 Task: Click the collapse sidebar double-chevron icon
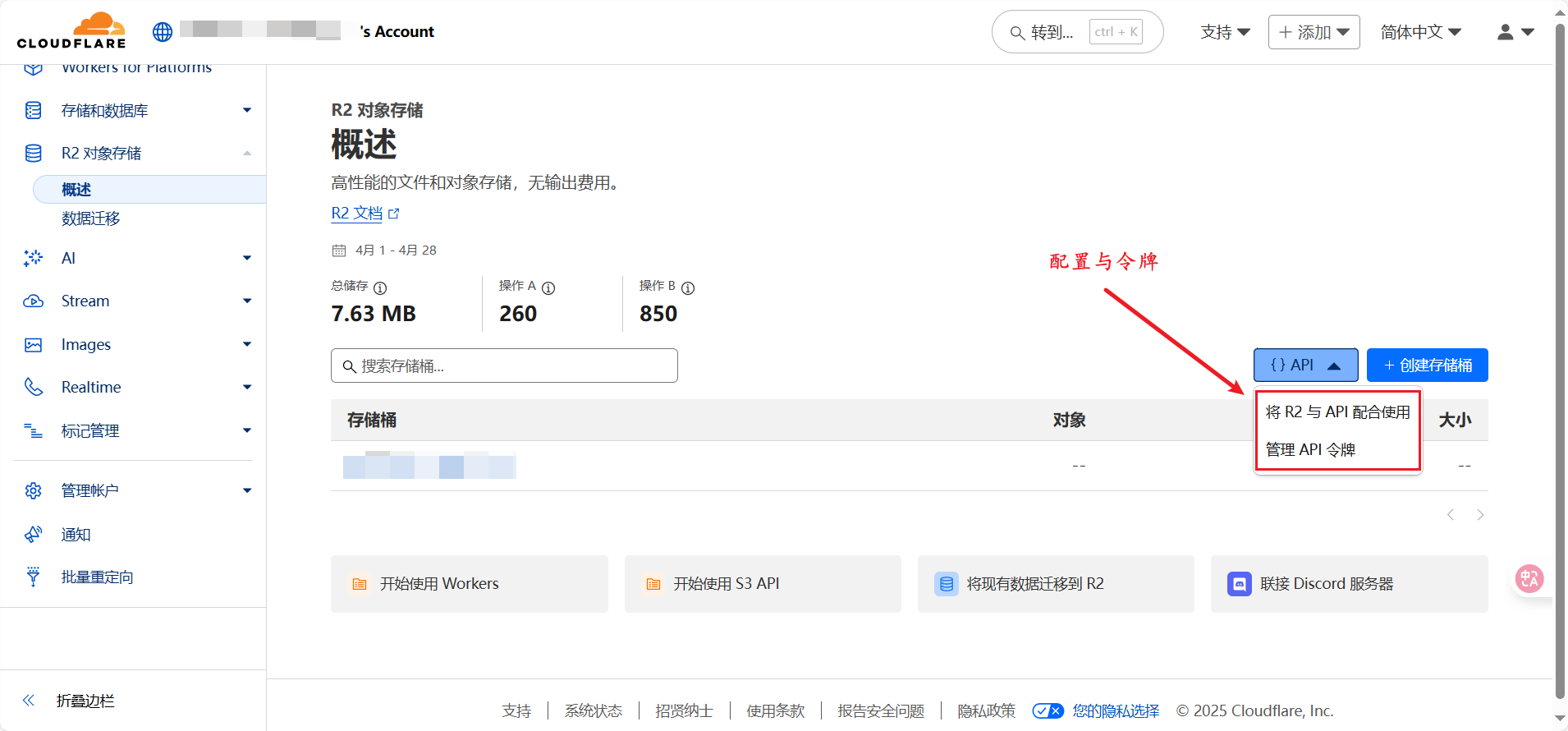pyautogui.click(x=29, y=701)
